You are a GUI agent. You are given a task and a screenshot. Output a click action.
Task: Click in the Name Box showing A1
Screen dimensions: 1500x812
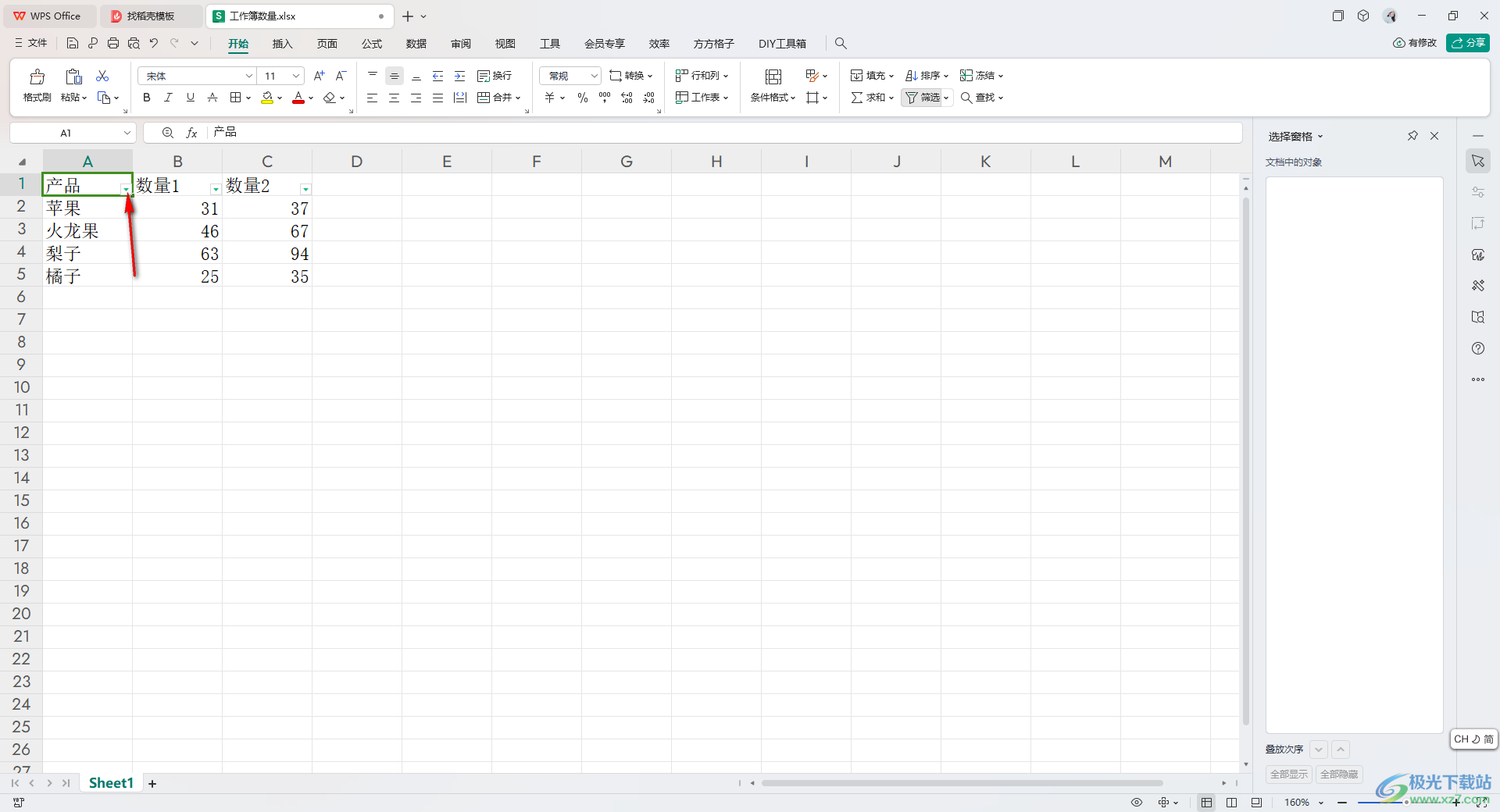point(66,133)
